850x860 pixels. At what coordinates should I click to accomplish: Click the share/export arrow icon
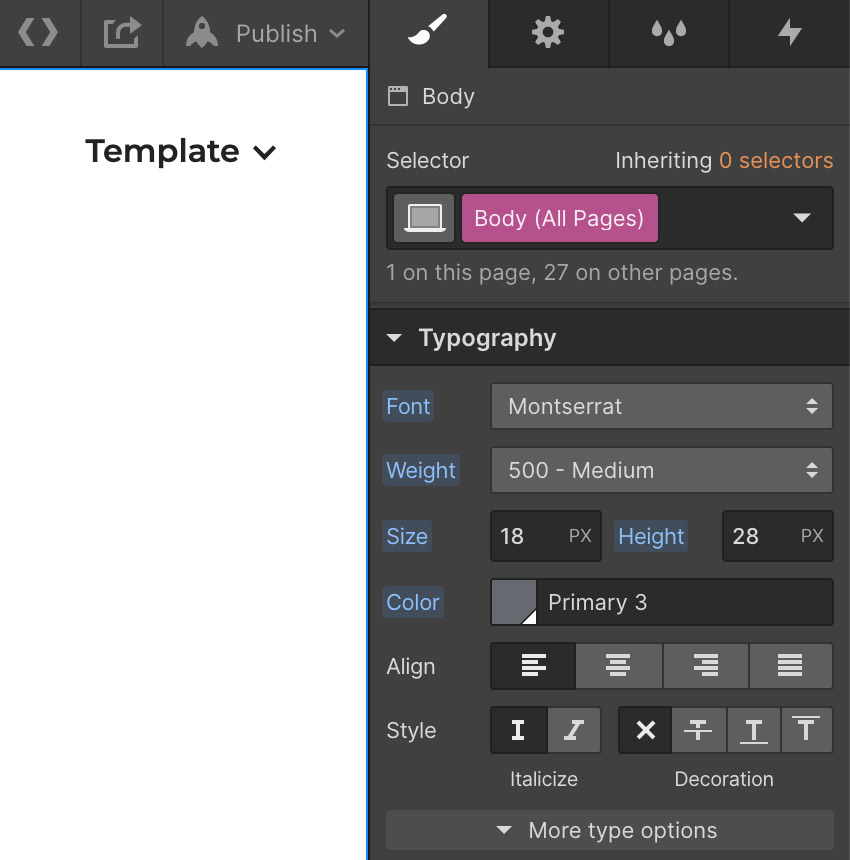pos(122,33)
